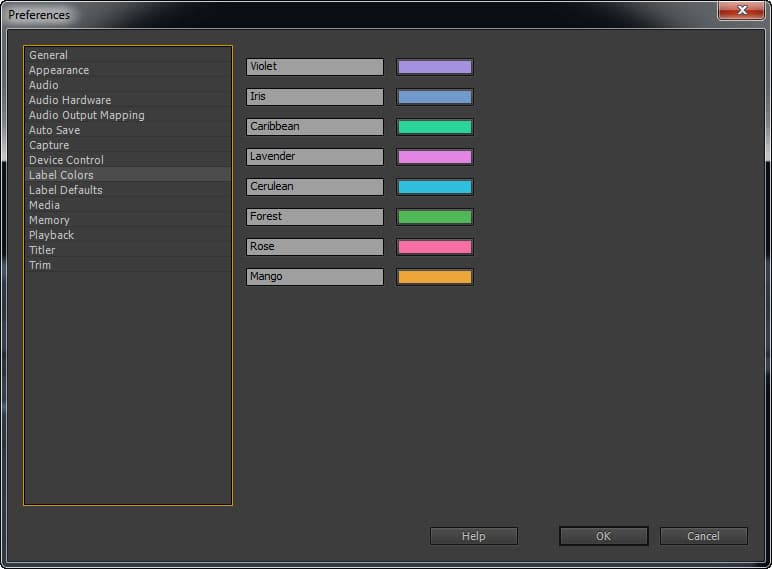The image size is (772, 569).
Task: Cancel the Preferences dialog
Action: tap(704, 536)
